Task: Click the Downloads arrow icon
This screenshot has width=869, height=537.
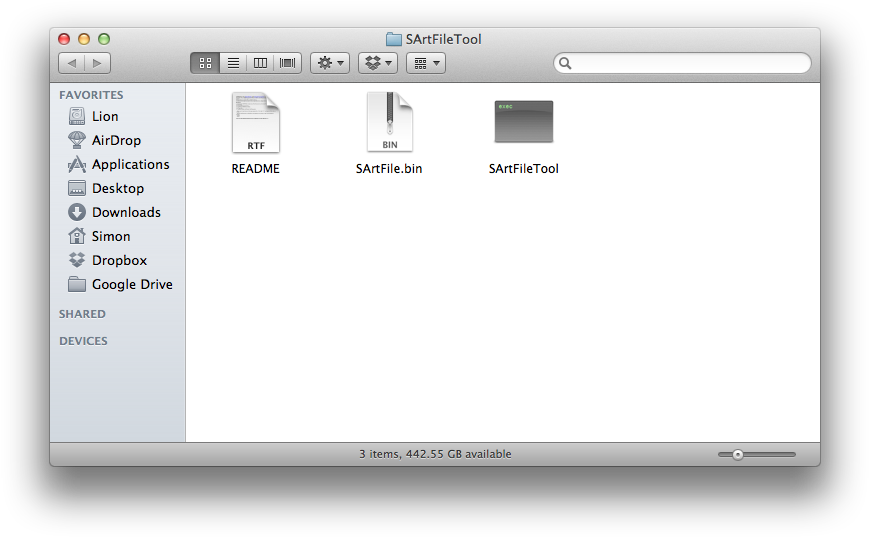Action: pyautogui.click(x=77, y=212)
